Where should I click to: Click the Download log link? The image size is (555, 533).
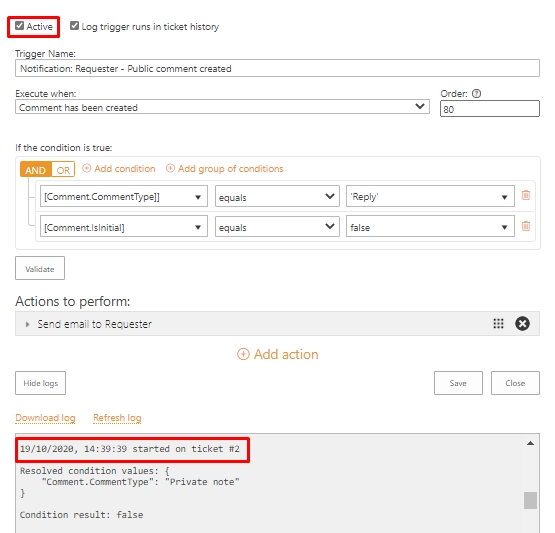click(x=45, y=418)
